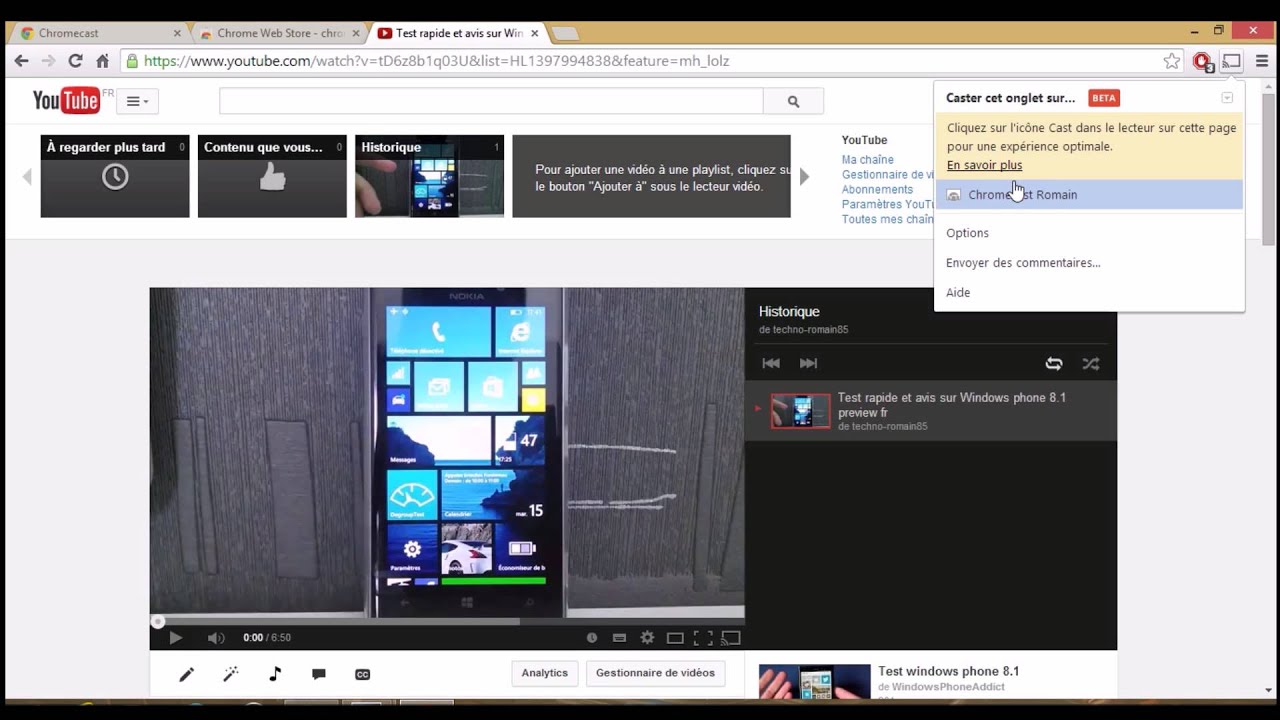
Task: Click the Watch Later clock icon
Action: tap(592, 637)
